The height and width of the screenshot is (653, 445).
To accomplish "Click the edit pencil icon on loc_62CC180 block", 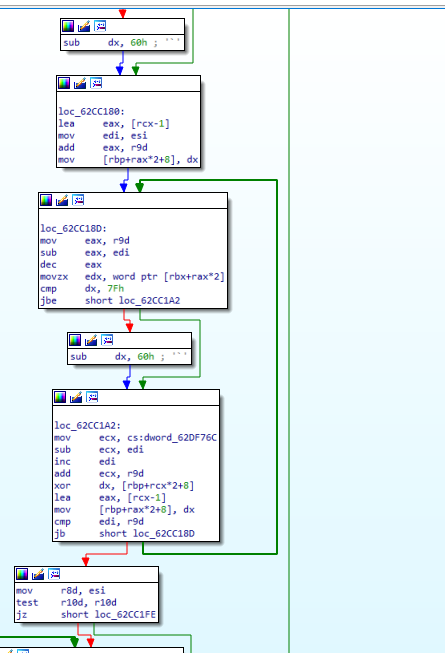I will pos(80,83).
